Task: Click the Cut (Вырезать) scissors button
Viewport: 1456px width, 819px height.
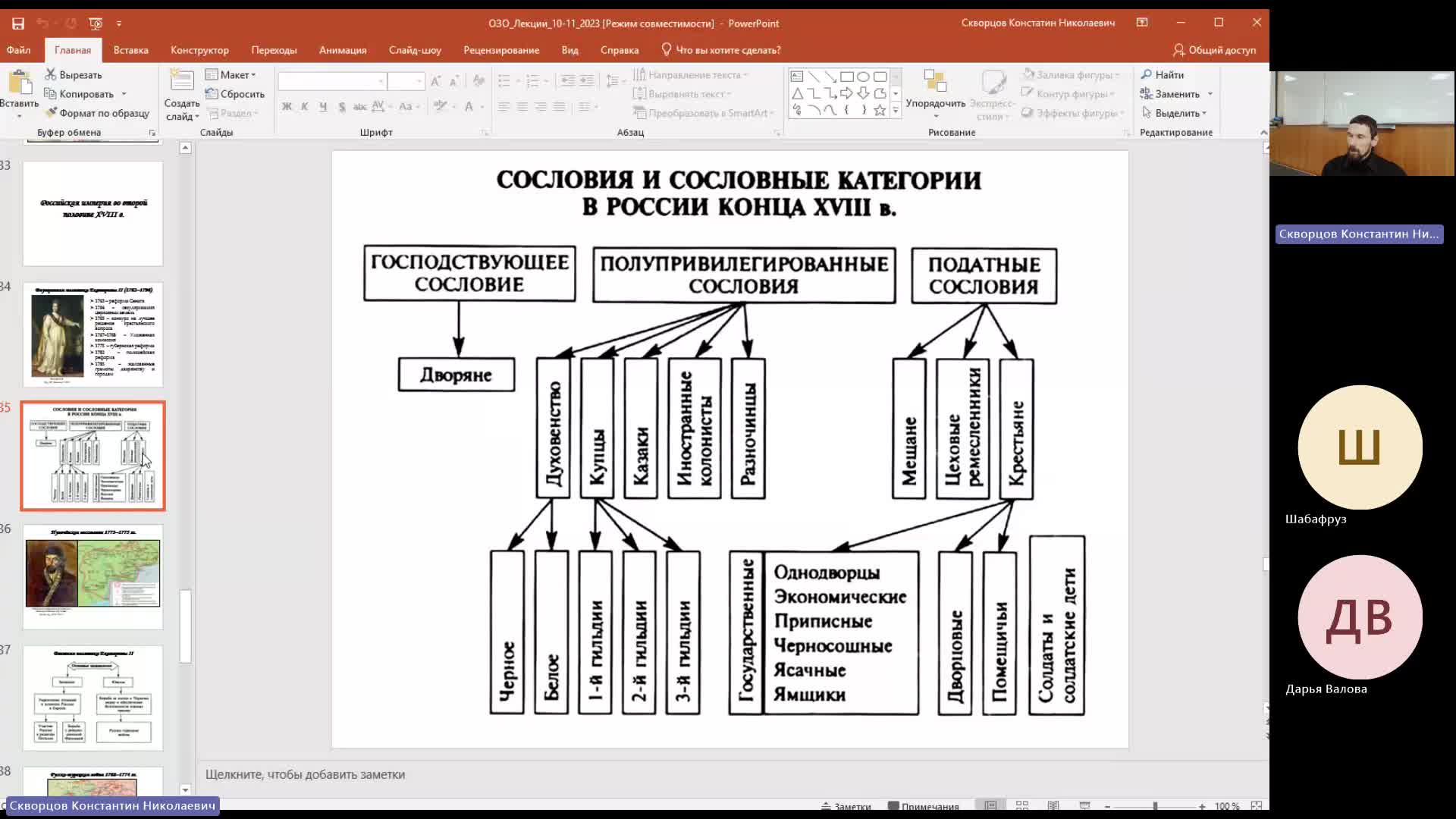Action: tap(73, 74)
